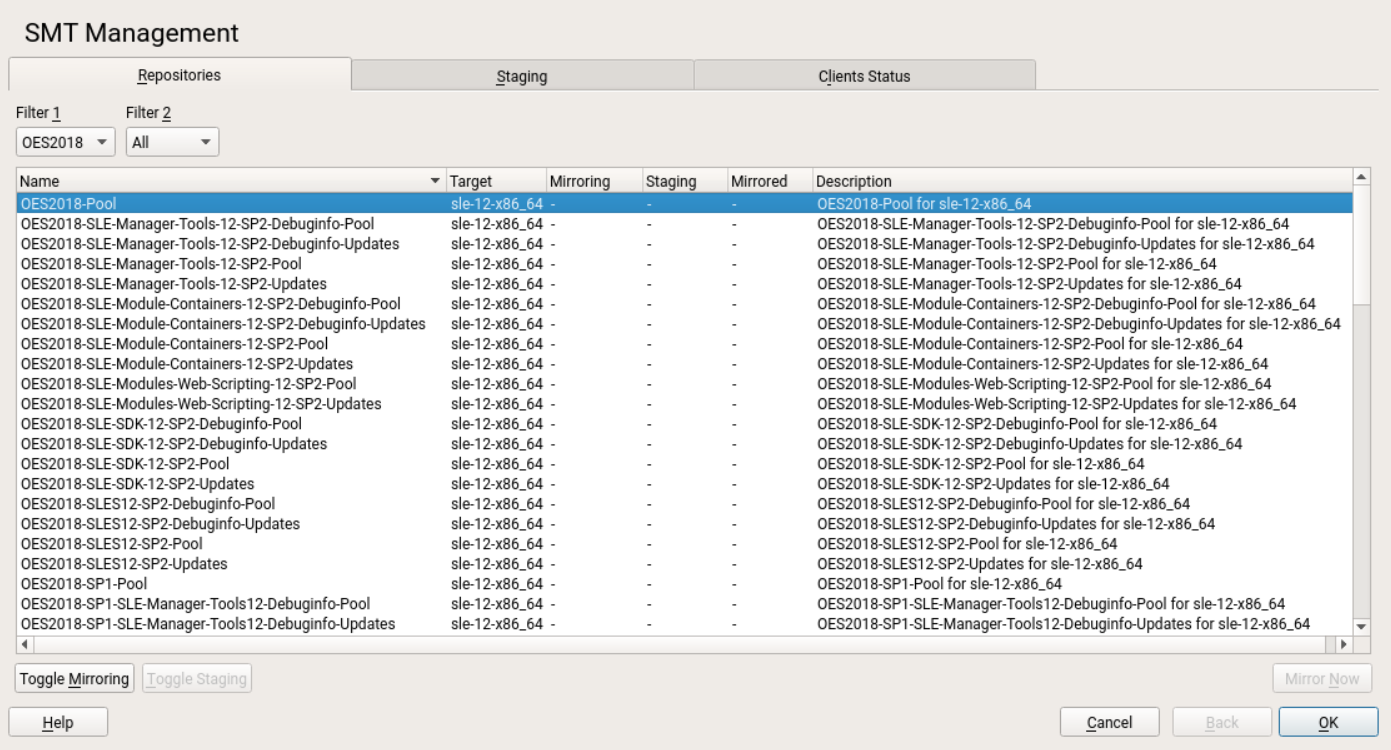Viewport: 1391px width, 750px height.
Task: Open the Clients Status tab
Action: [x=864, y=76]
